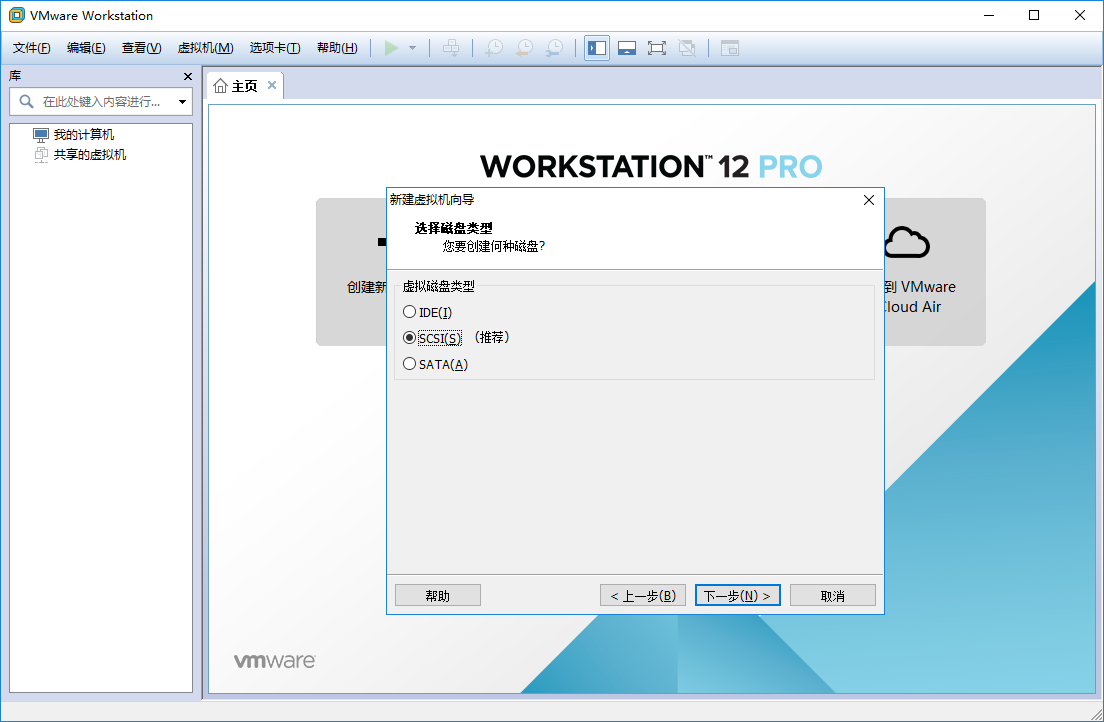Toggle the thumbnail bar icon
Screen dimensions: 1104x722
pos(627,48)
